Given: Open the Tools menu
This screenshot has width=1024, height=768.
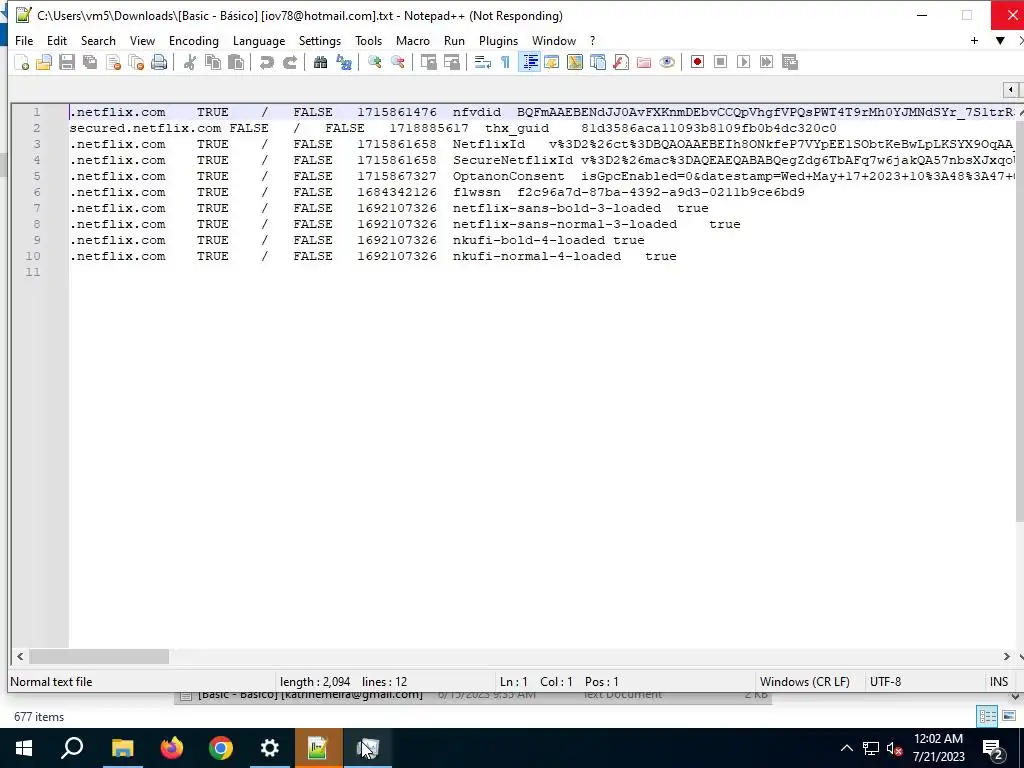Looking at the screenshot, I should coord(368,40).
